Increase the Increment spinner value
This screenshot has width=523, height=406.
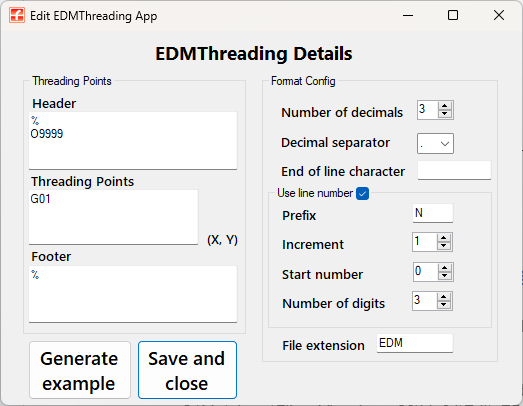(x=444, y=238)
